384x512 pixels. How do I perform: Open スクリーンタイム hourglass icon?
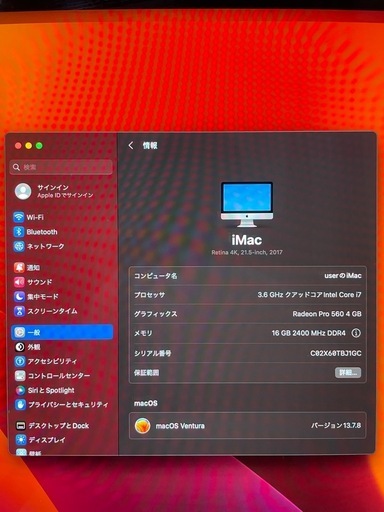point(19,311)
